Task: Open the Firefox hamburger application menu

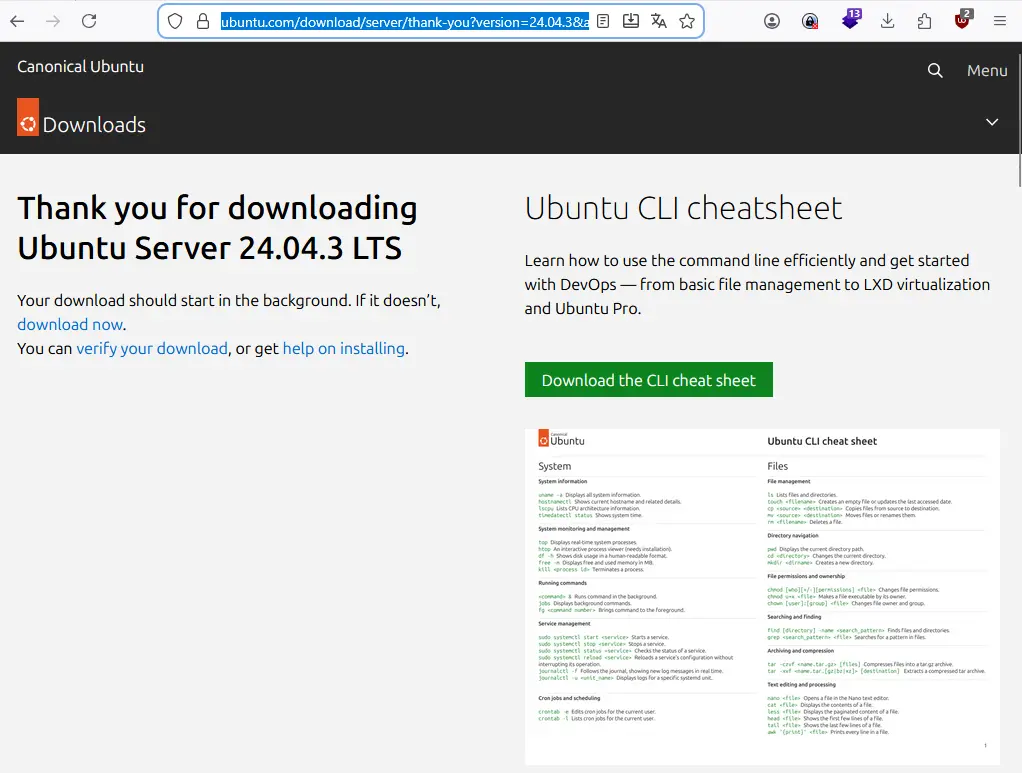Action: pos(999,21)
